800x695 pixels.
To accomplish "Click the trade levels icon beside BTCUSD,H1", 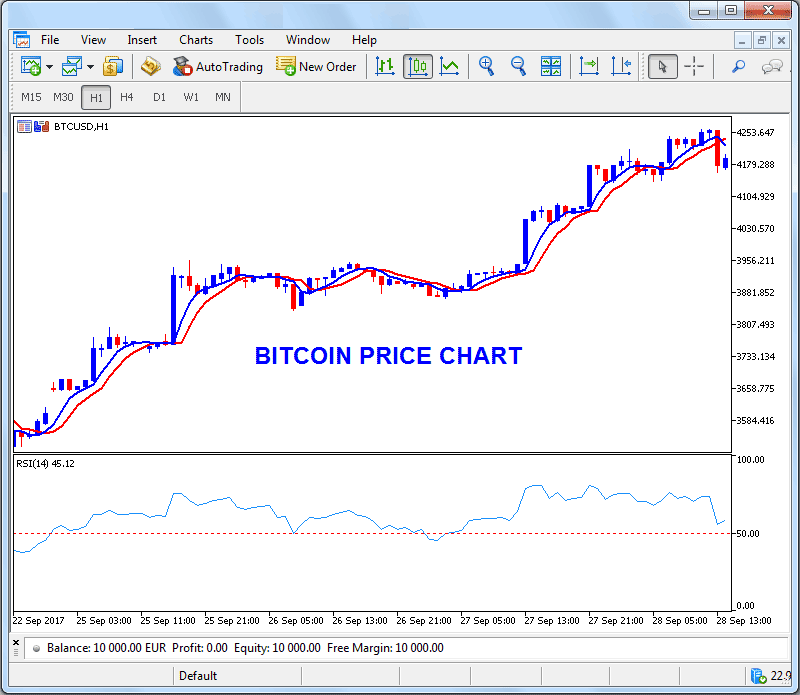I will coord(41,127).
